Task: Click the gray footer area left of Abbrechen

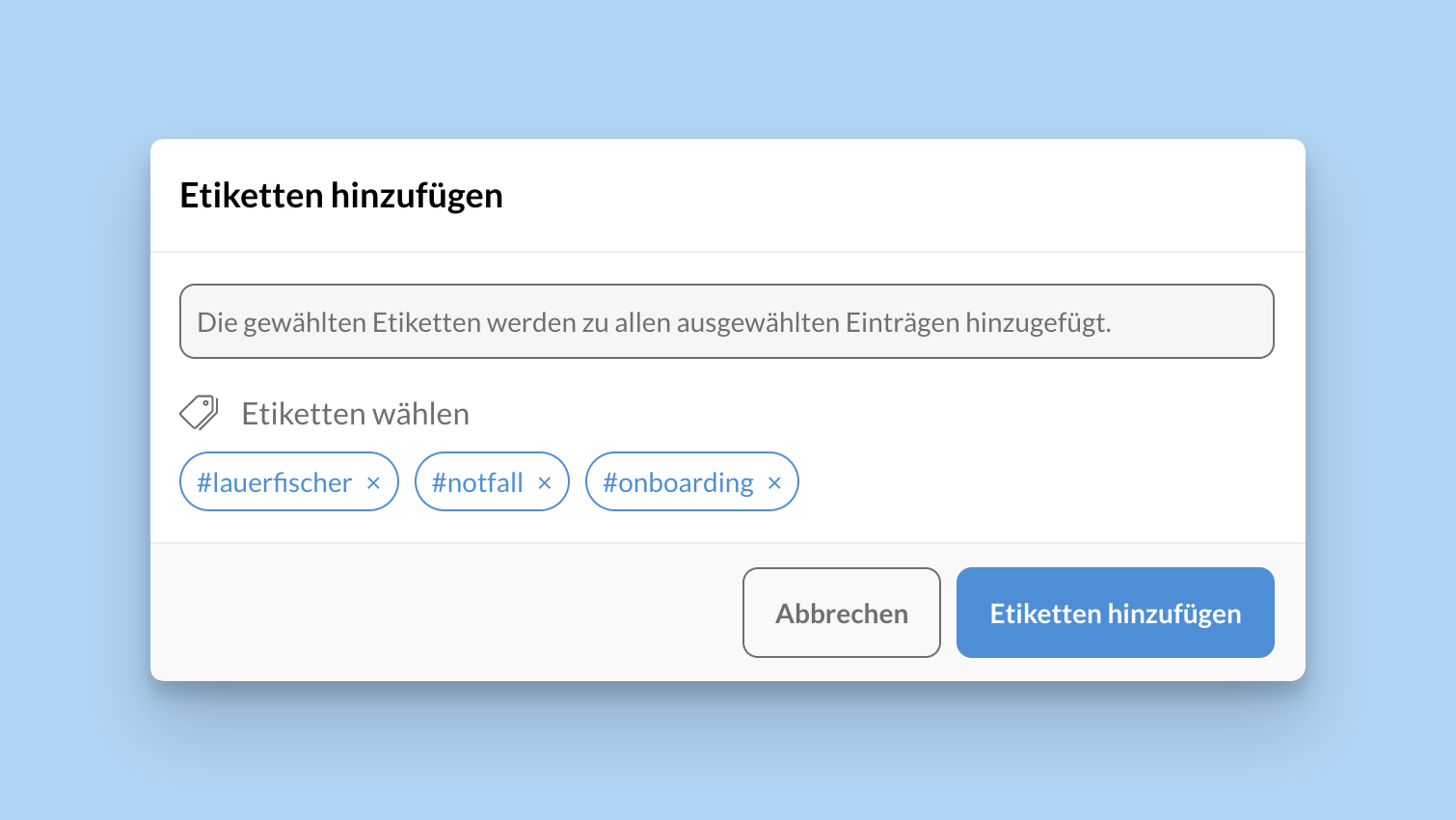Action: point(444,613)
